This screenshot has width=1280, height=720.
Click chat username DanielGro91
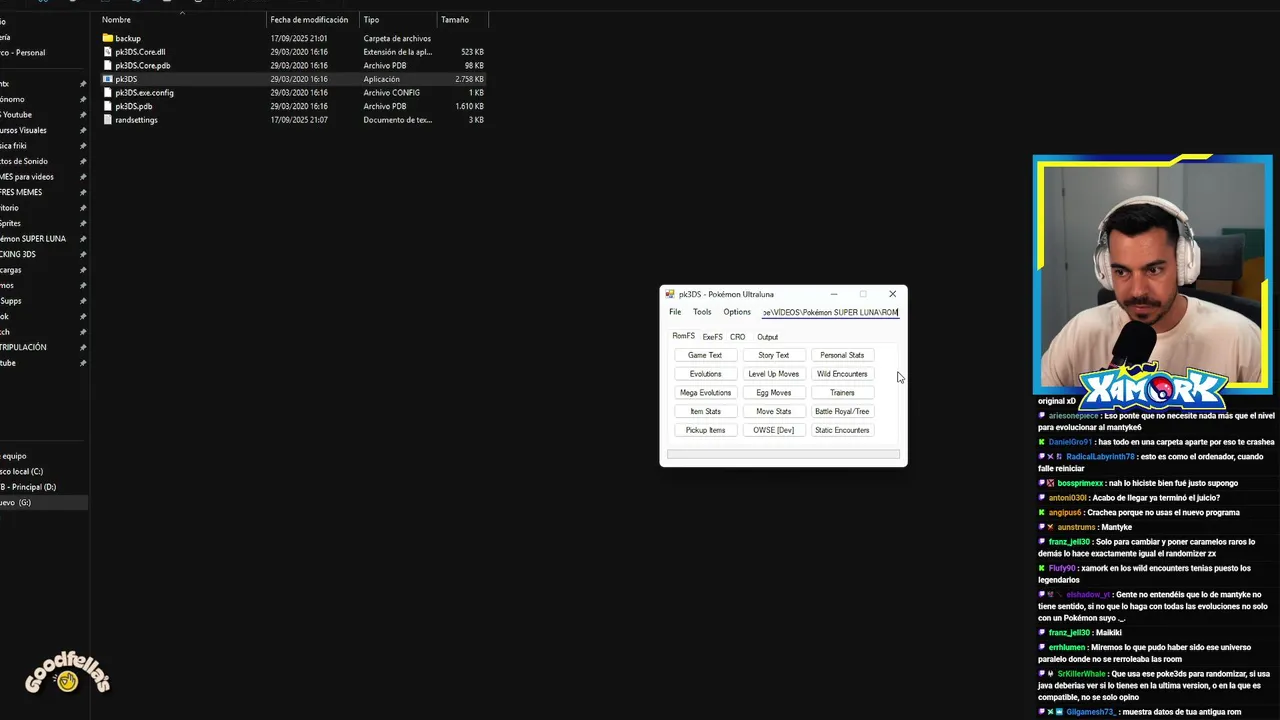pos(1070,442)
